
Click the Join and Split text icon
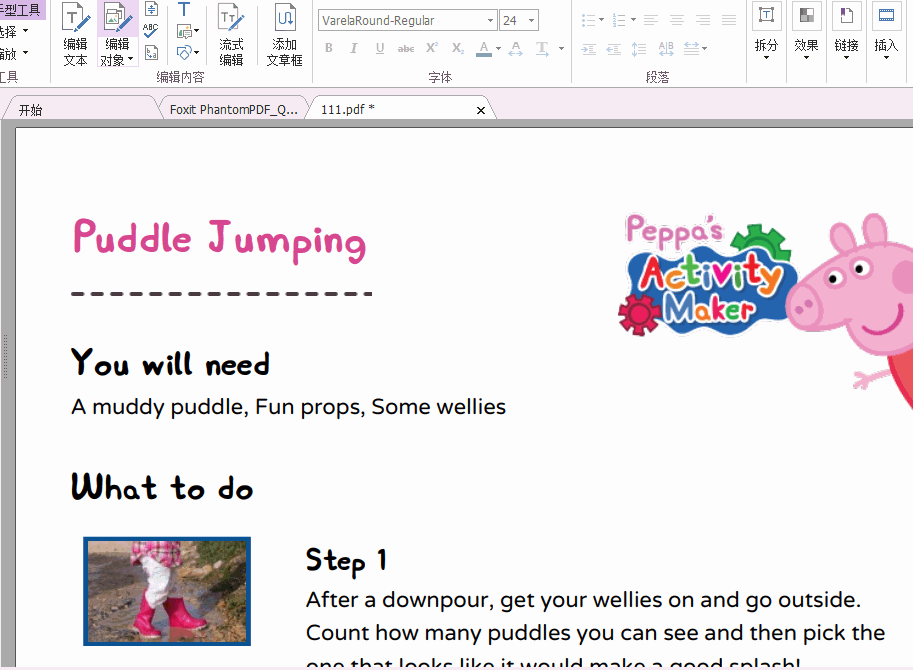151,9
